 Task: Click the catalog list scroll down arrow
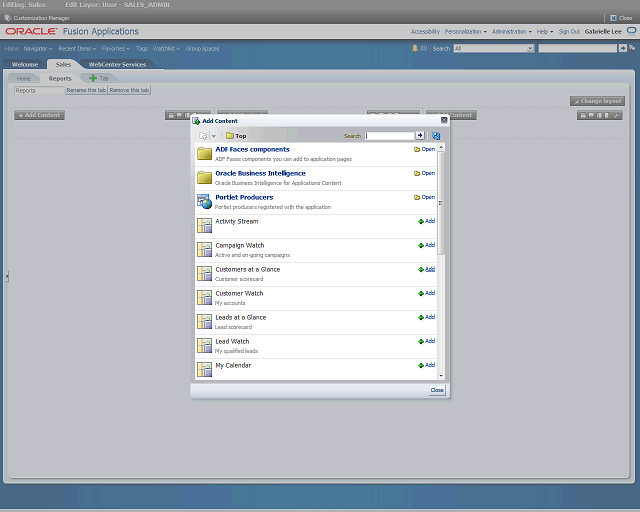pos(441,376)
